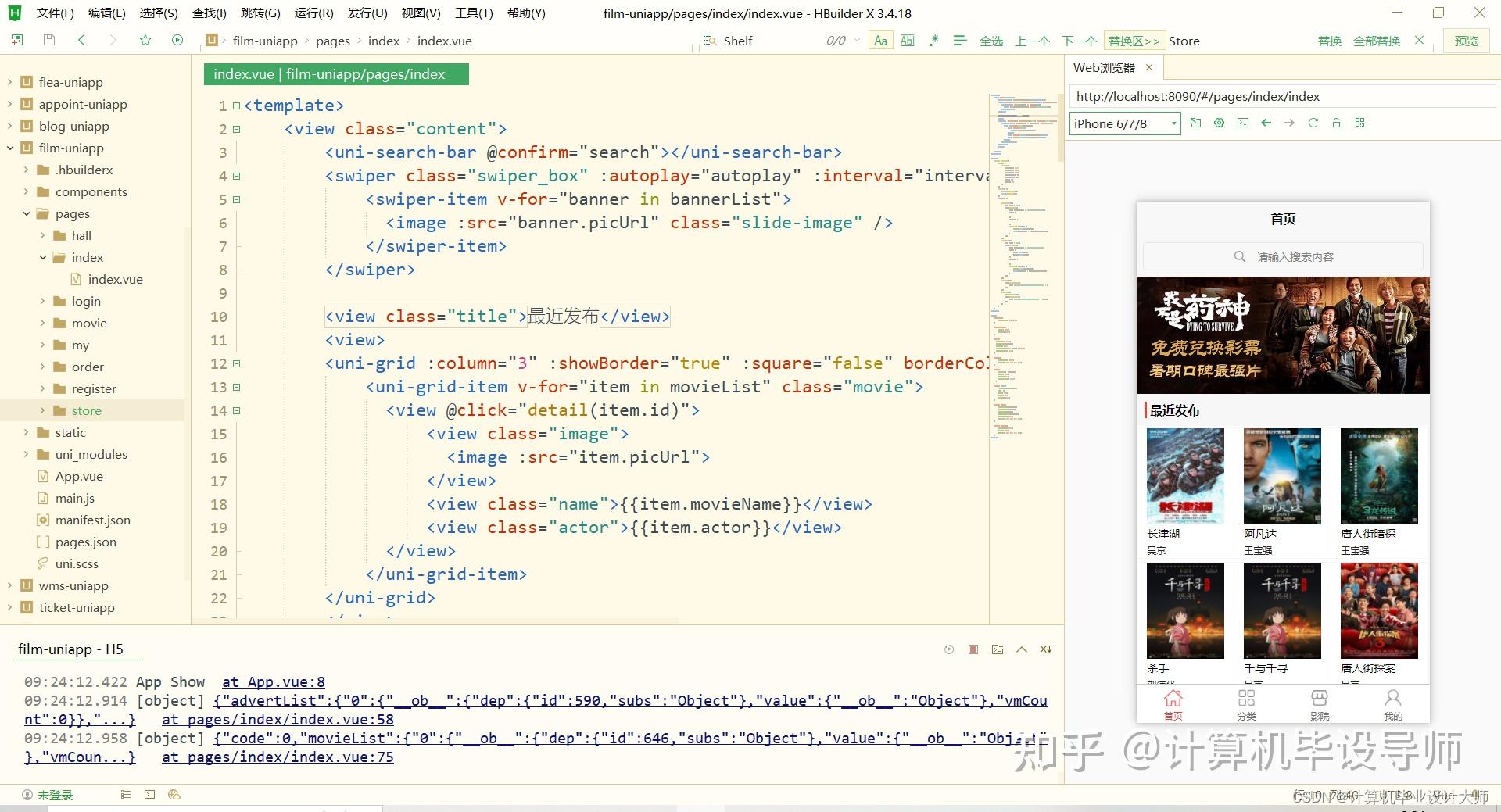This screenshot has width=1501, height=812.
Task: Open the 运行(R) menu
Action: [313, 13]
